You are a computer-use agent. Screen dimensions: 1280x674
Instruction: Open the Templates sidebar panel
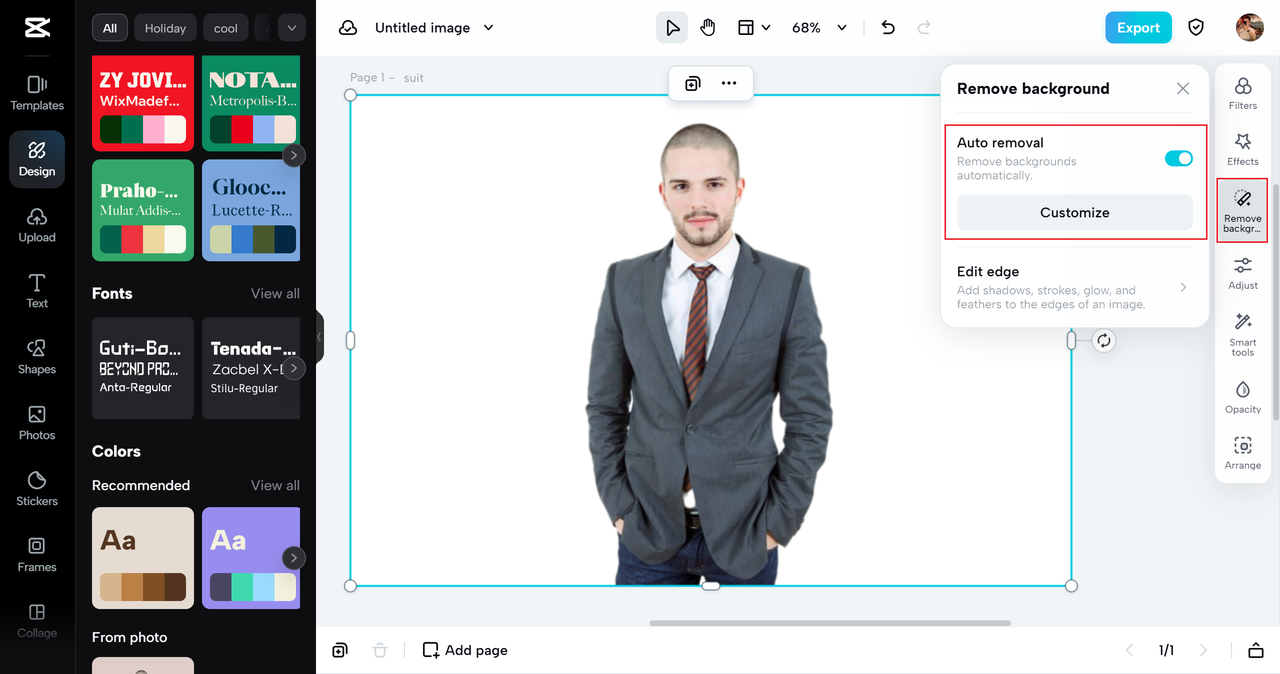(x=37, y=93)
